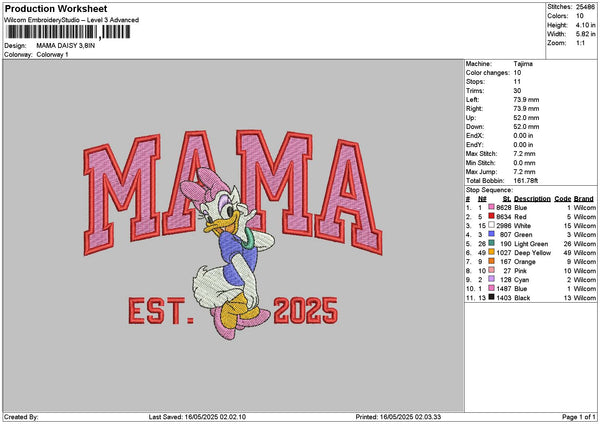This screenshot has width=600, height=424.
Task: Click the 'EST.' text in the design
Action: pos(161,311)
